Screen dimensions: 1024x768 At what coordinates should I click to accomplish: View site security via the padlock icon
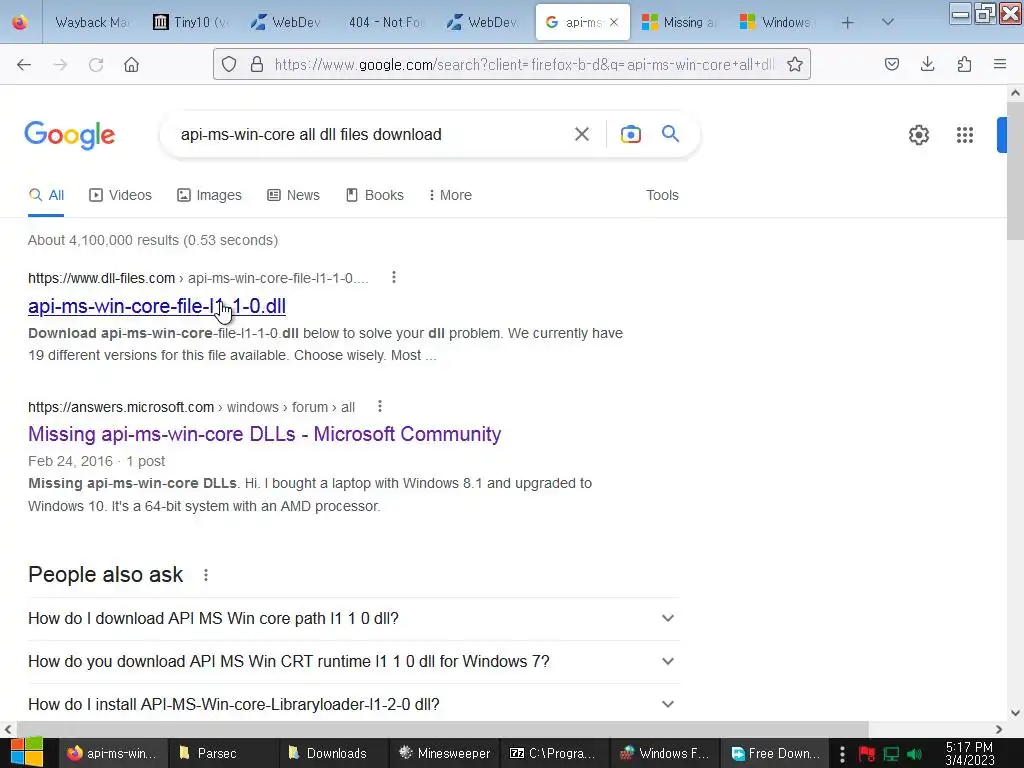[257, 64]
